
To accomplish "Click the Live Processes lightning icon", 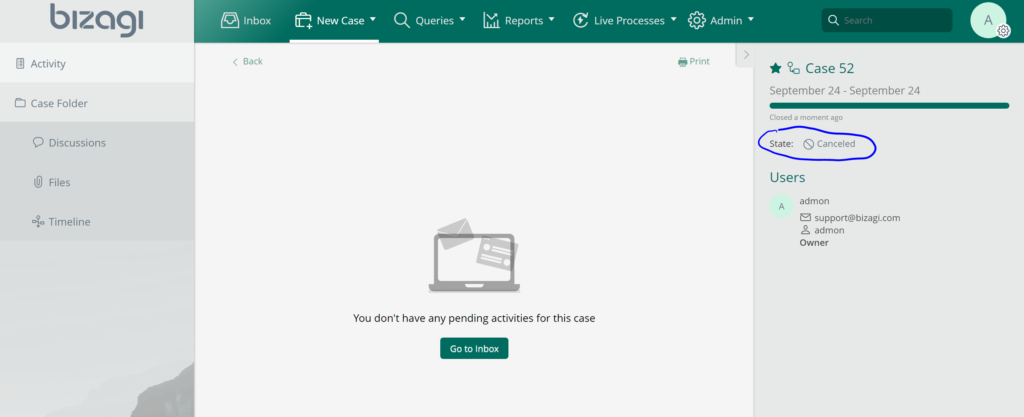I will pyautogui.click(x=581, y=20).
